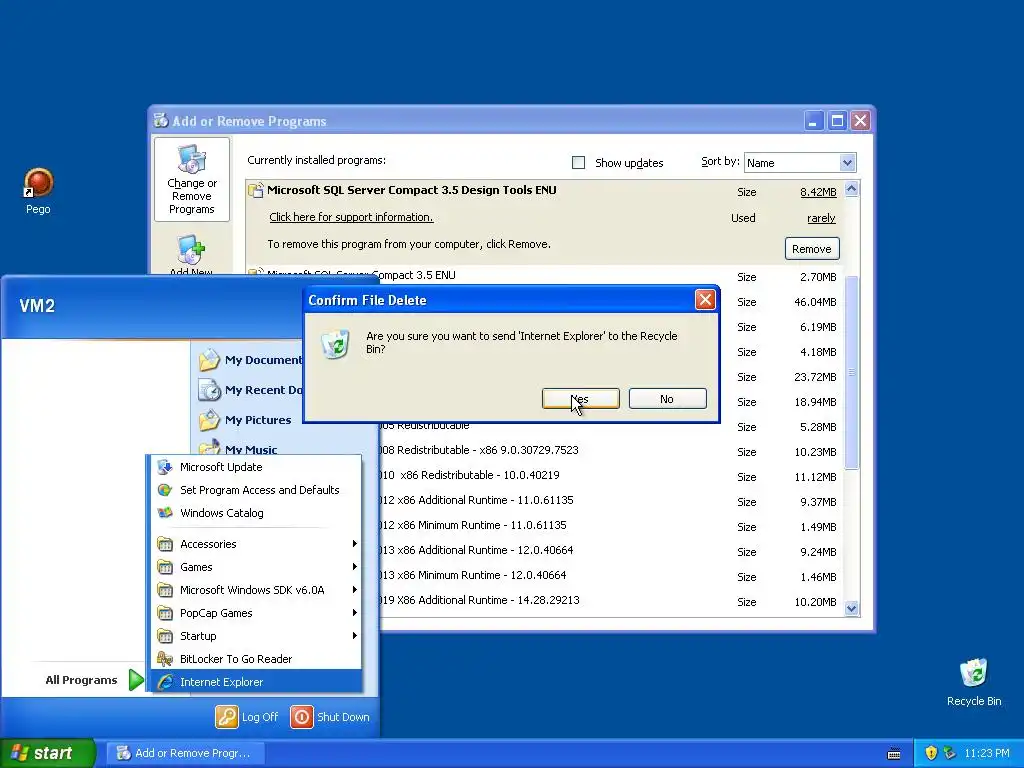
Task: Close the Confirm File Delete dialog
Action: coord(705,300)
